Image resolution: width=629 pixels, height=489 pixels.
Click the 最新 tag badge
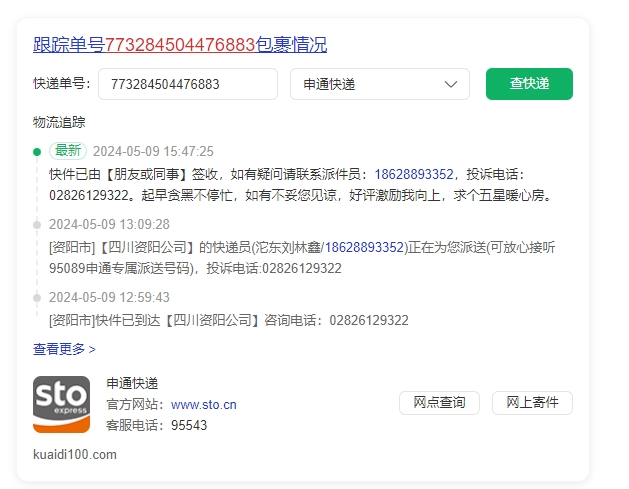pos(68,151)
